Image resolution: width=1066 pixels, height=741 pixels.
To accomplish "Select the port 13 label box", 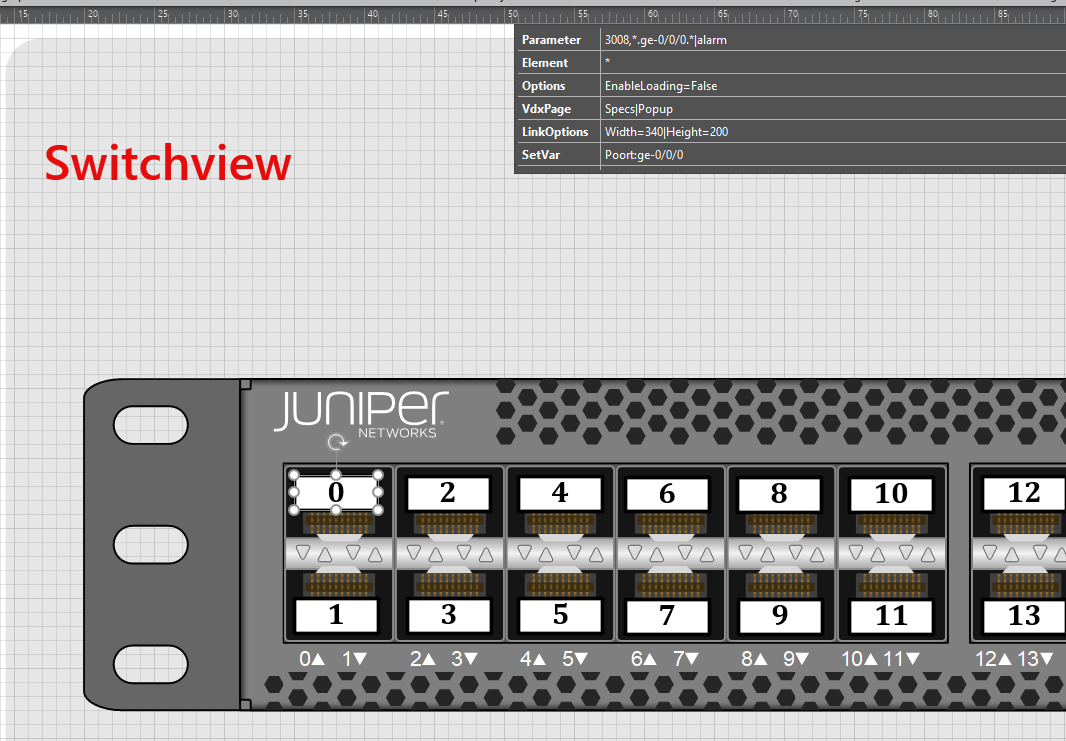I will 1024,616.
